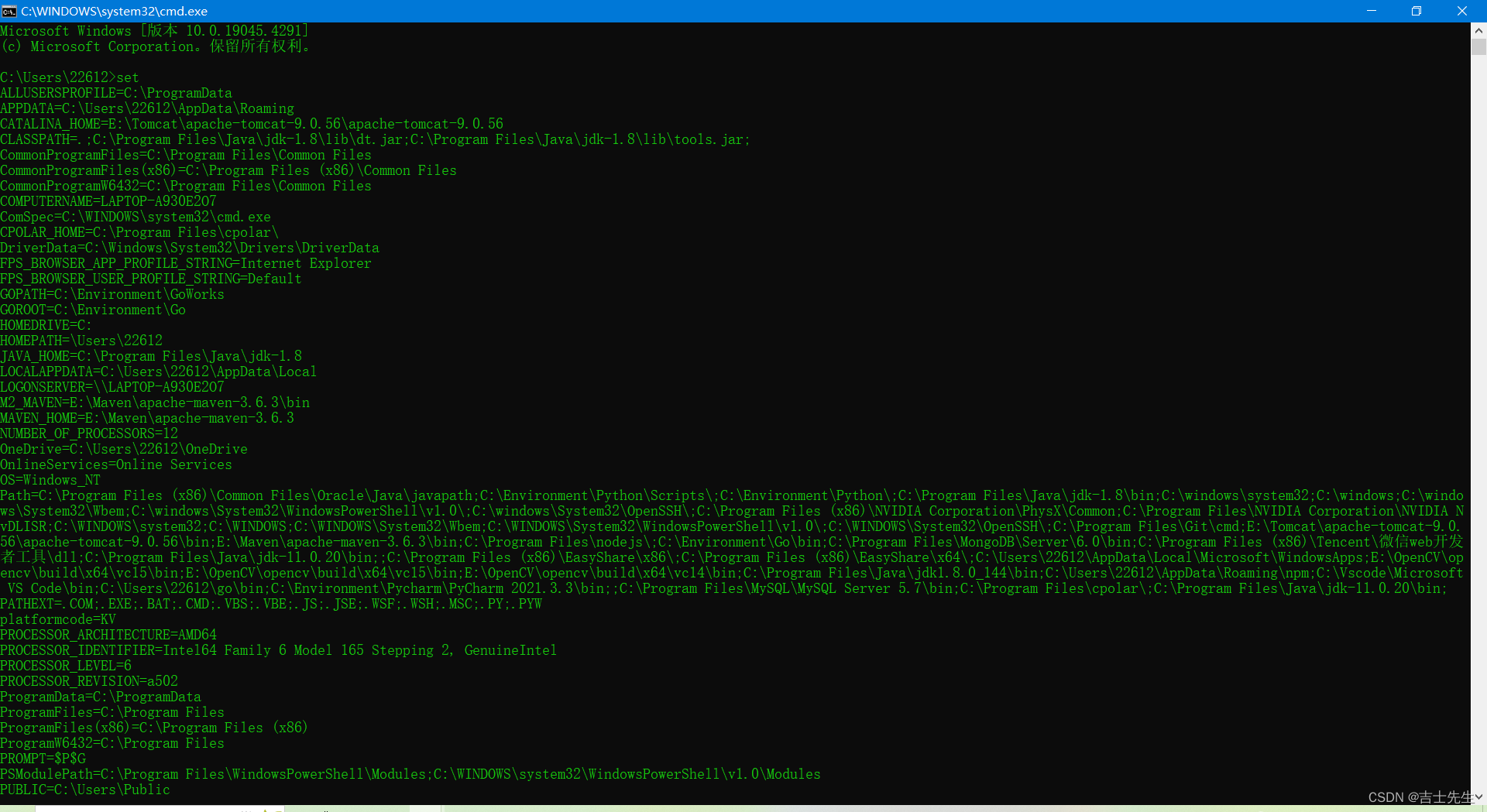
Task: Click the HOMEDRIVE=C: line
Action: [46, 325]
